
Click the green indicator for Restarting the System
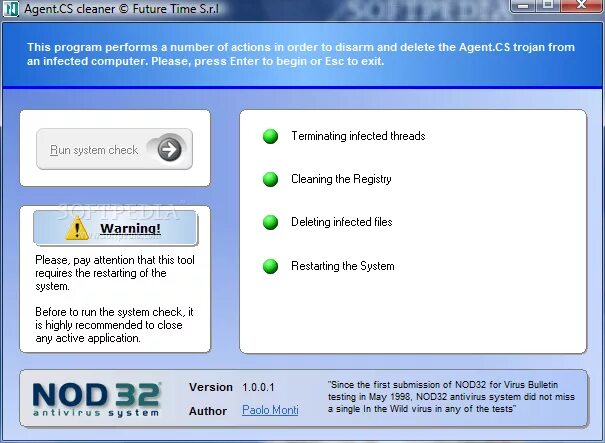click(x=270, y=266)
